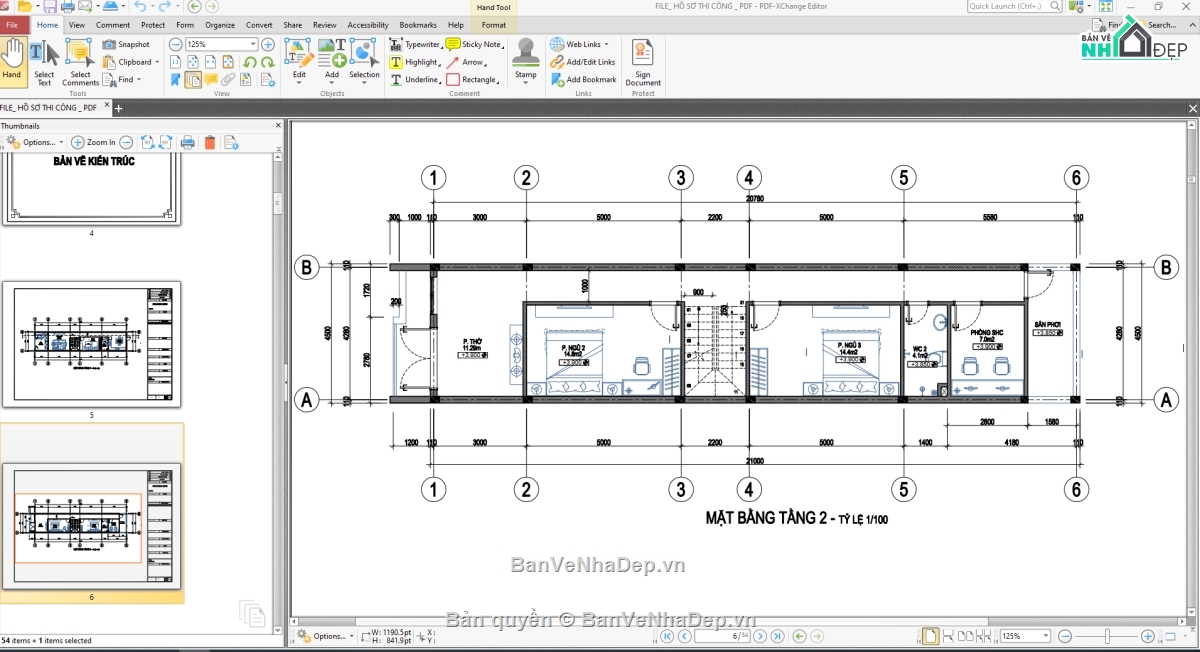This screenshot has height=652, width=1200.
Task: Toggle Select Comments mode
Action: point(78,60)
